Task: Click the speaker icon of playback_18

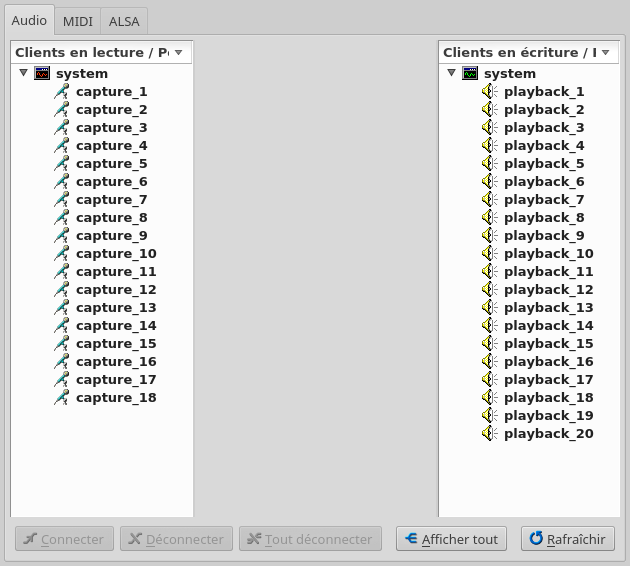Action: pos(489,397)
